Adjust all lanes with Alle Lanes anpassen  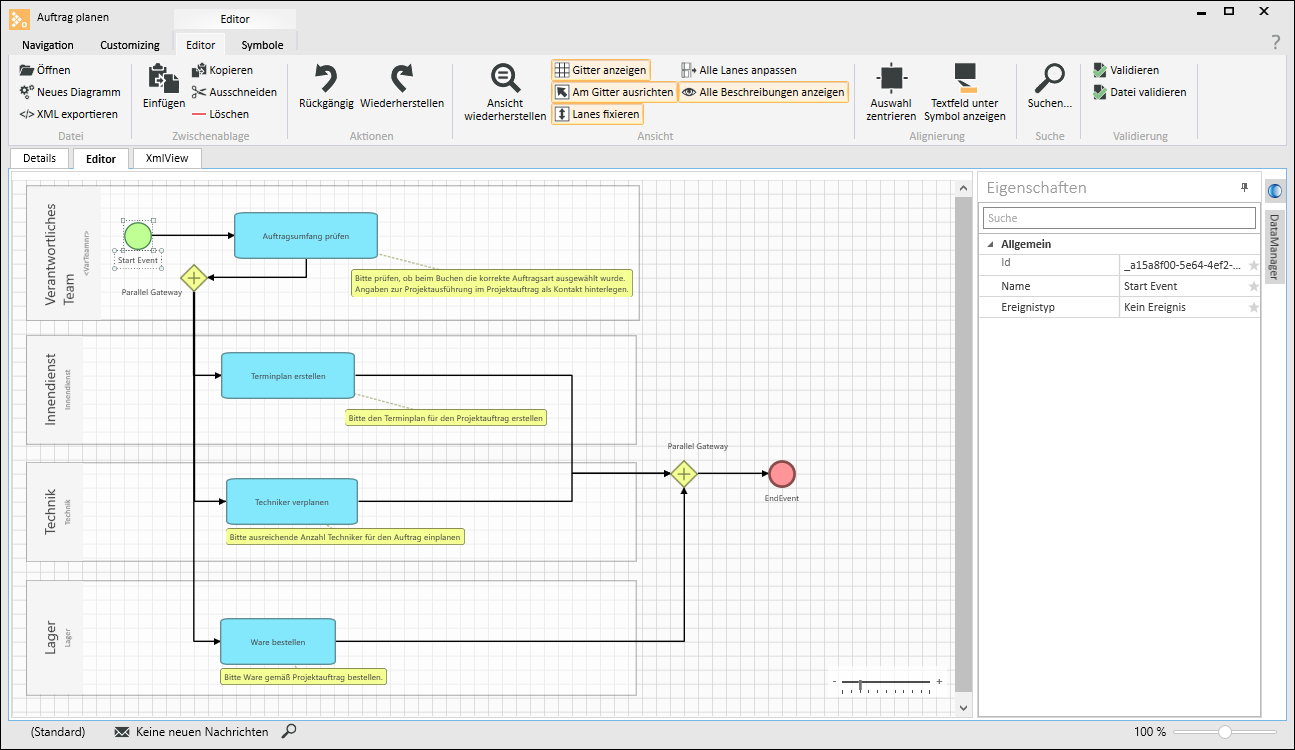[x=739, y=70]
